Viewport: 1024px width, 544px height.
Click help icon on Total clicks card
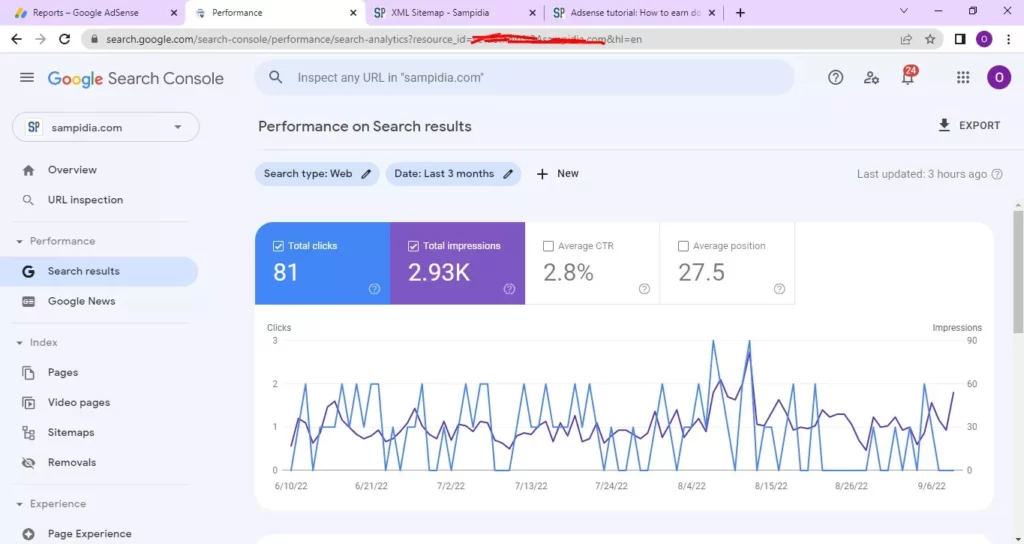pyautogui.click(x=374, y=289)
